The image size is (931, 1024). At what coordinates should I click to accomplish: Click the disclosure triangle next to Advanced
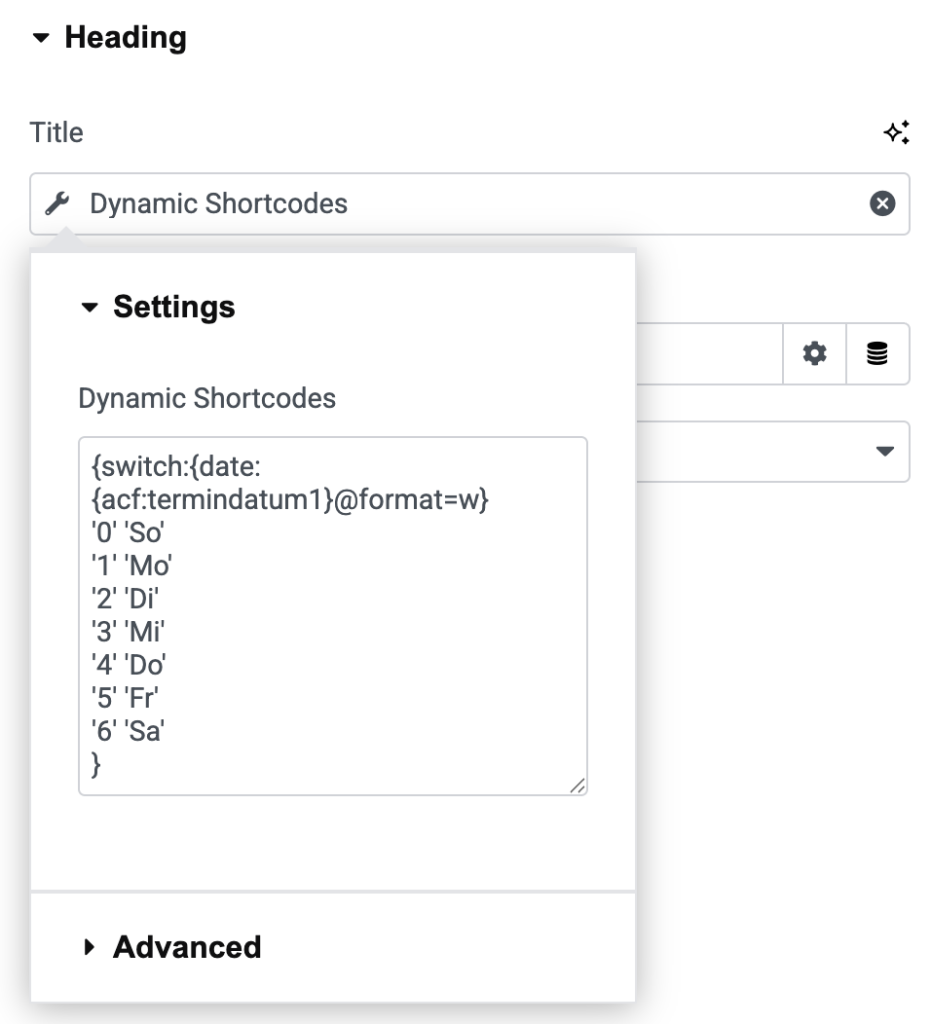point(91,947)
